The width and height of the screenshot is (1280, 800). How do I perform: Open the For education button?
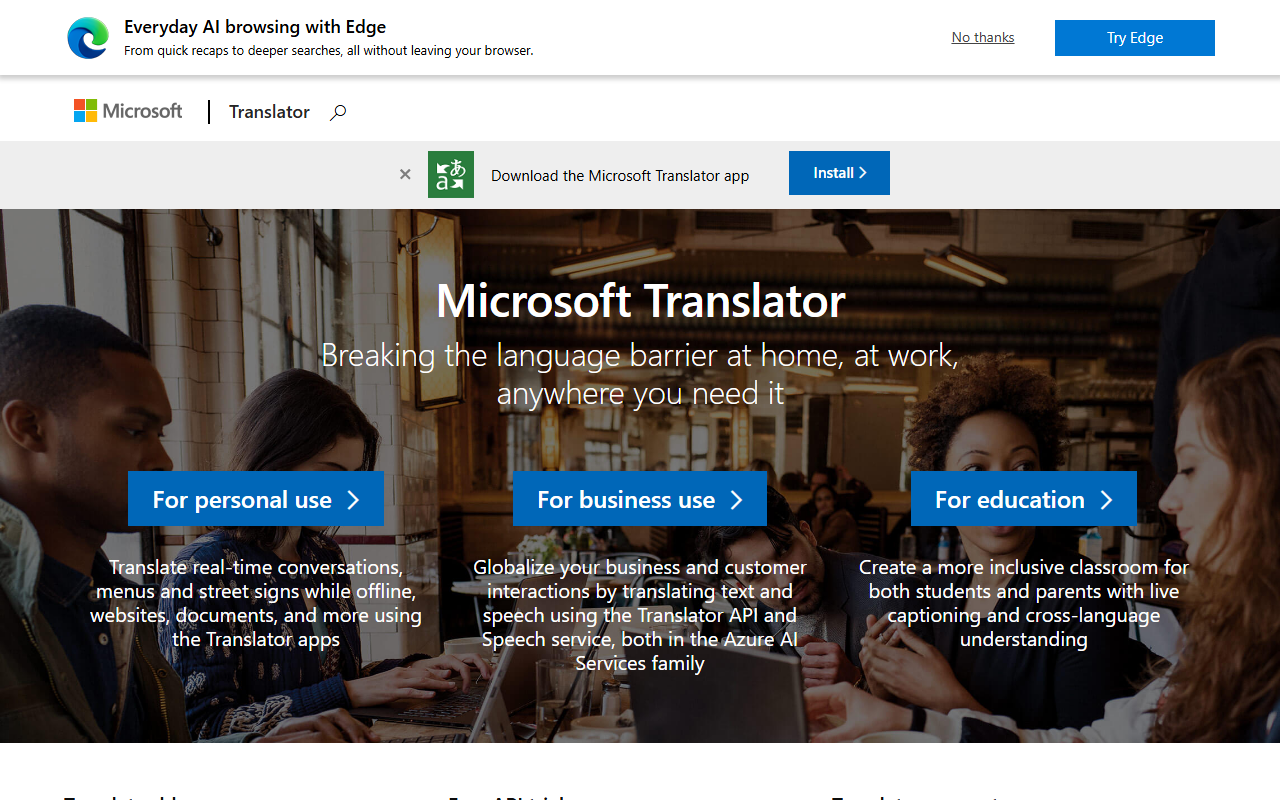click(1024, 499)
